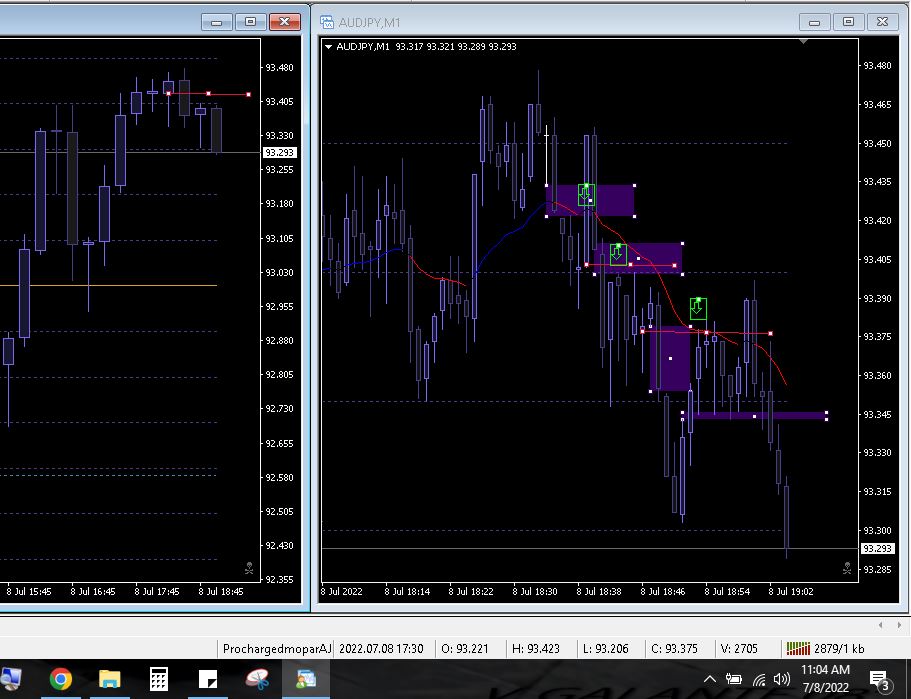Screen dimensions: 911x699
Task: Minimize the AUDJPY,M1 chart window
Action: click(x=815, y=21)
